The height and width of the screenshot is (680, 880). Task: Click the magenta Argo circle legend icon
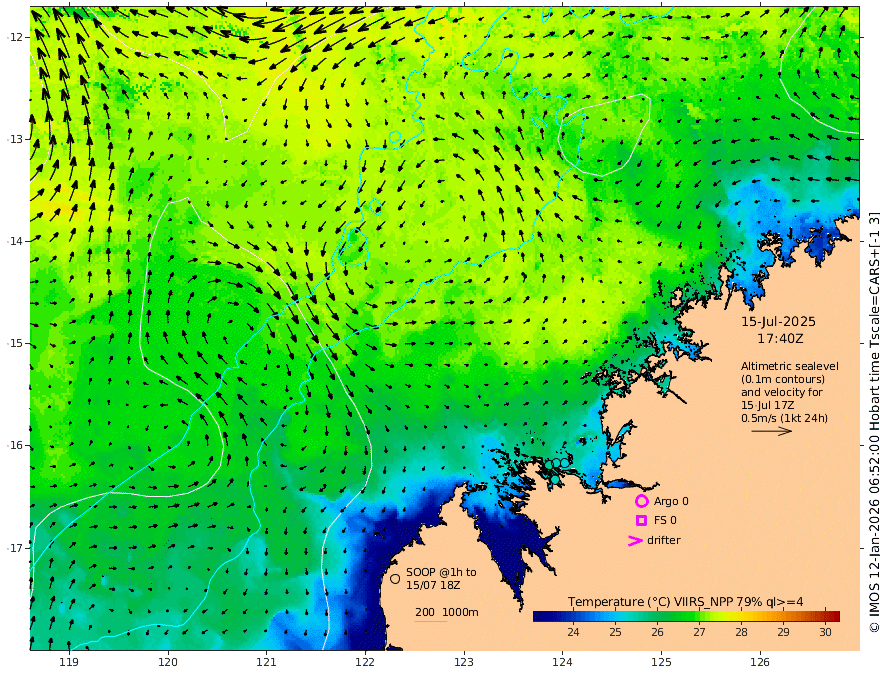(x=641, y=501)
